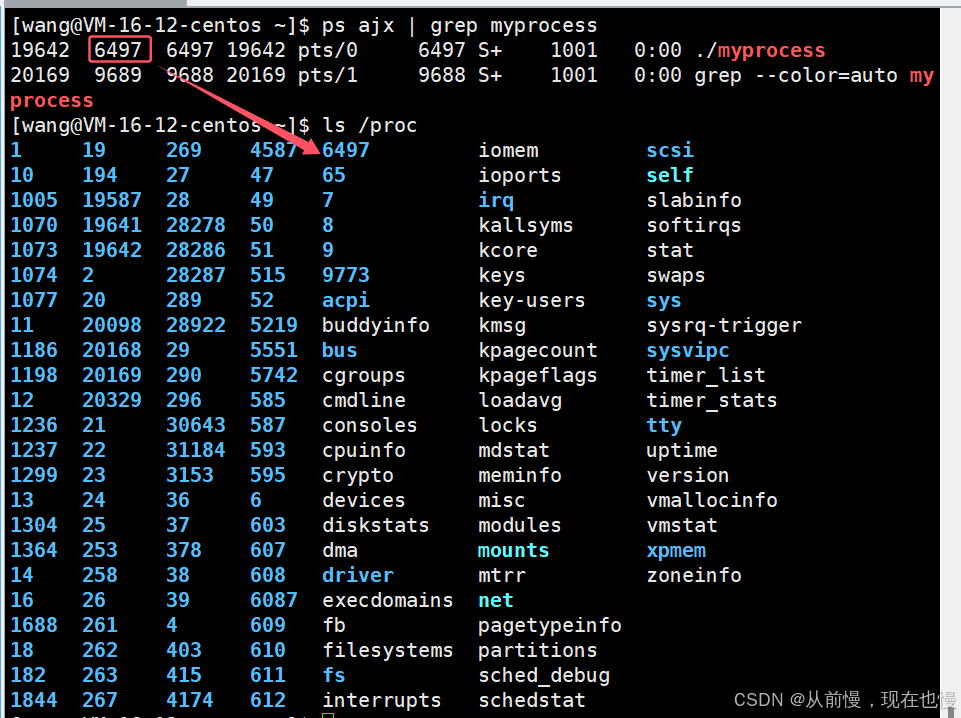This screenshot has width=961, height=718.
Task: Select the 'cgroups' entry
Action: [363, 376]
